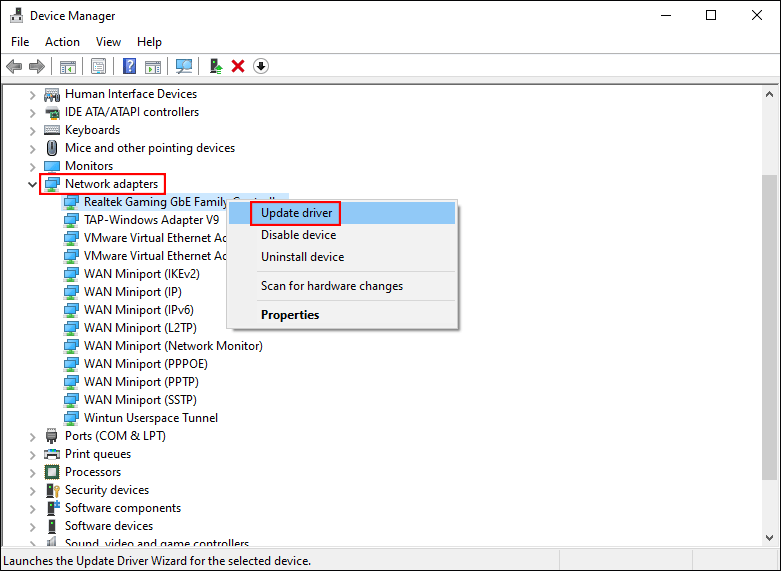This screenshot has height=571, width=781.
Task: Collapse the Network adapters node
Action: 32,184
